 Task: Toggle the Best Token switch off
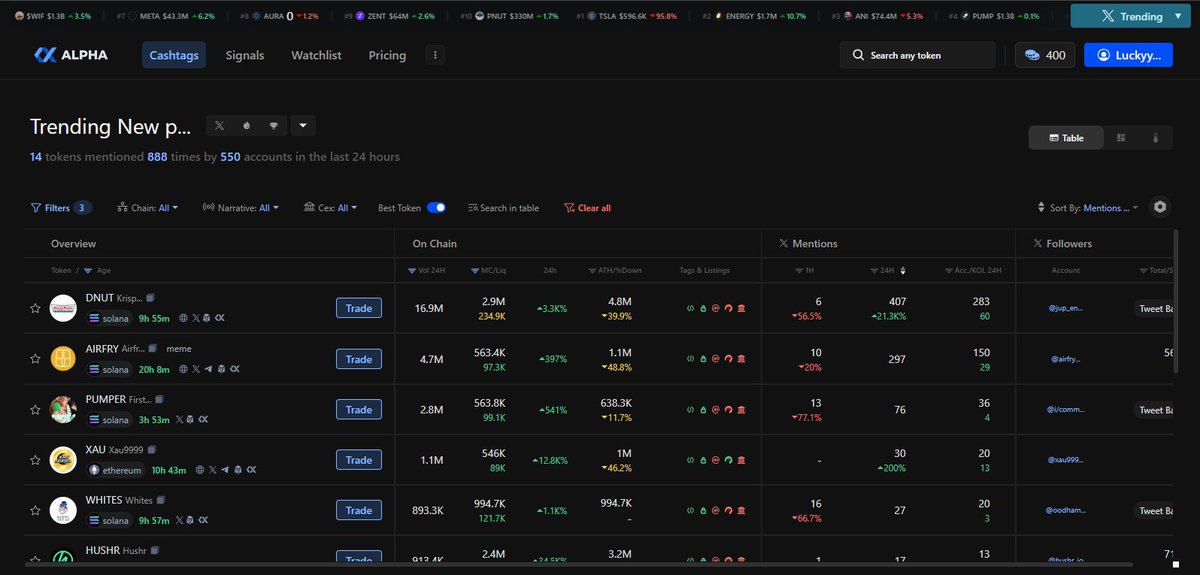[x=436, y=208]
